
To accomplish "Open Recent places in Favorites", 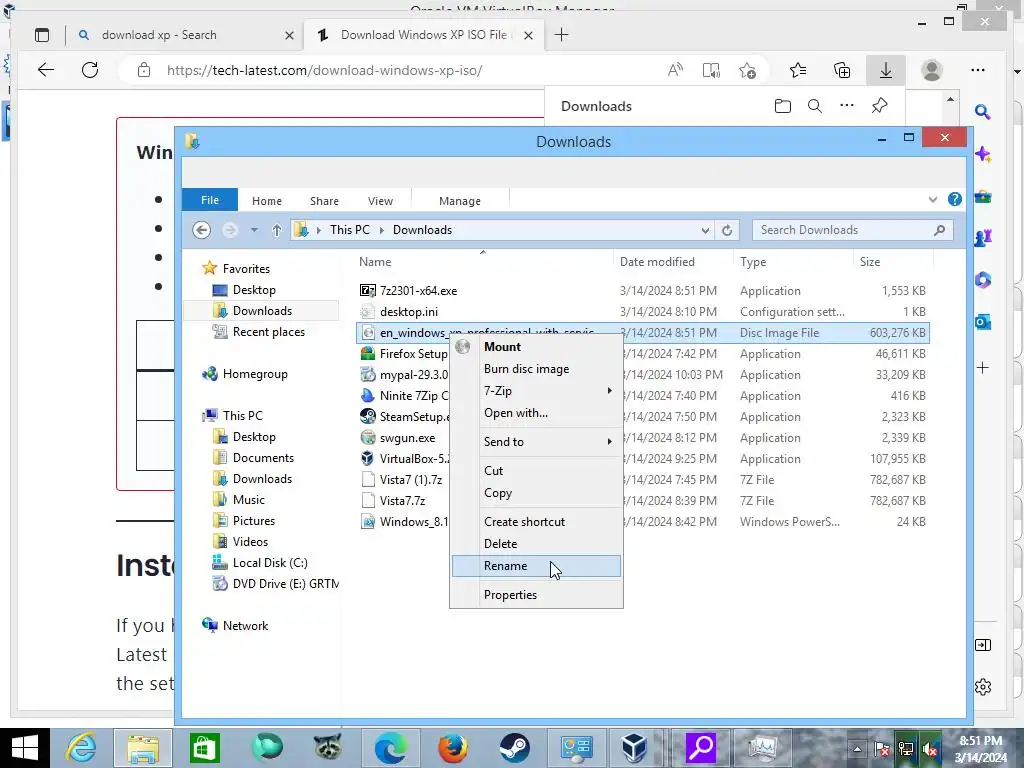I will pos(268,332).
